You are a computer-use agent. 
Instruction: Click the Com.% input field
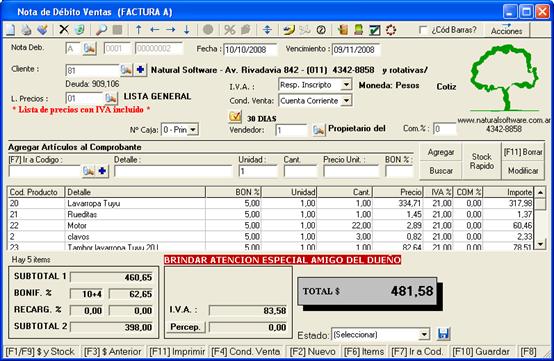pyautogui.click(x=444, y=129)
